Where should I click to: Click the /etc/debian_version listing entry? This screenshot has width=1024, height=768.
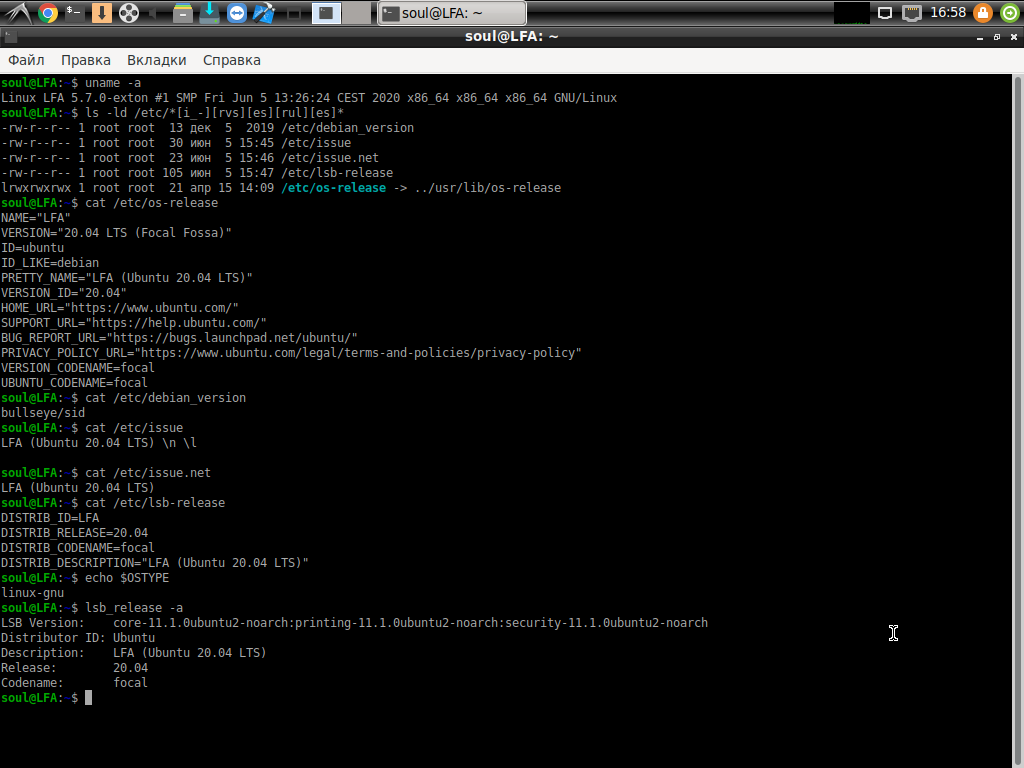point(208,128)
